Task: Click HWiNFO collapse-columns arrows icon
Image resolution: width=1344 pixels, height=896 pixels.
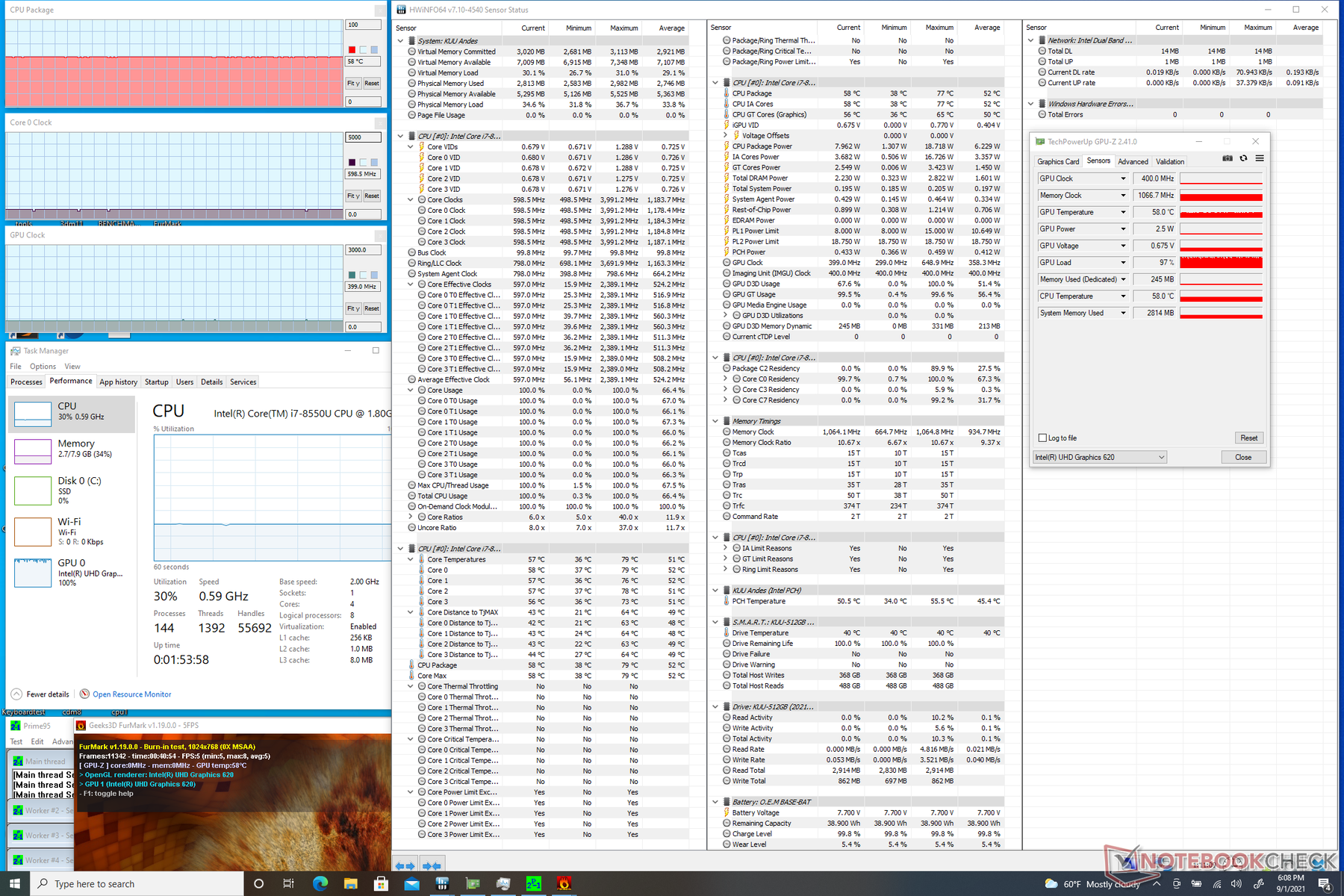Action: tap(432, 865)
